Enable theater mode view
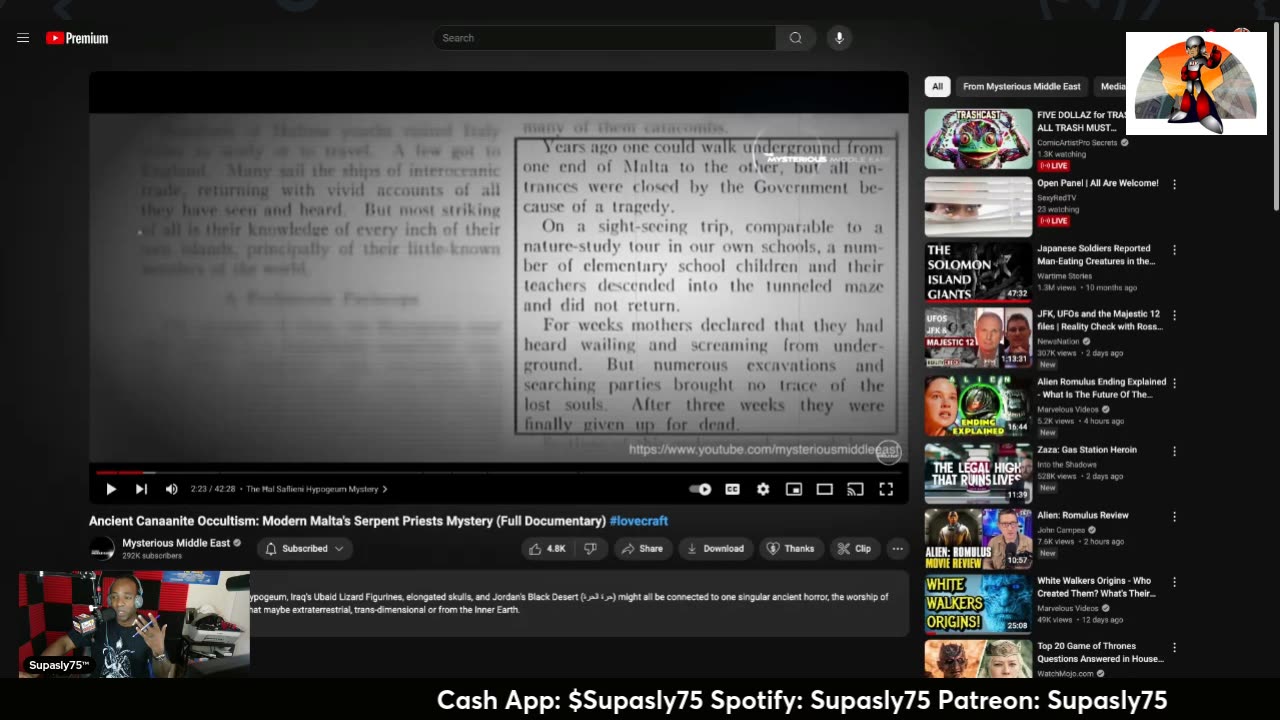1280x720 pixels. click(x=824, y=489)
